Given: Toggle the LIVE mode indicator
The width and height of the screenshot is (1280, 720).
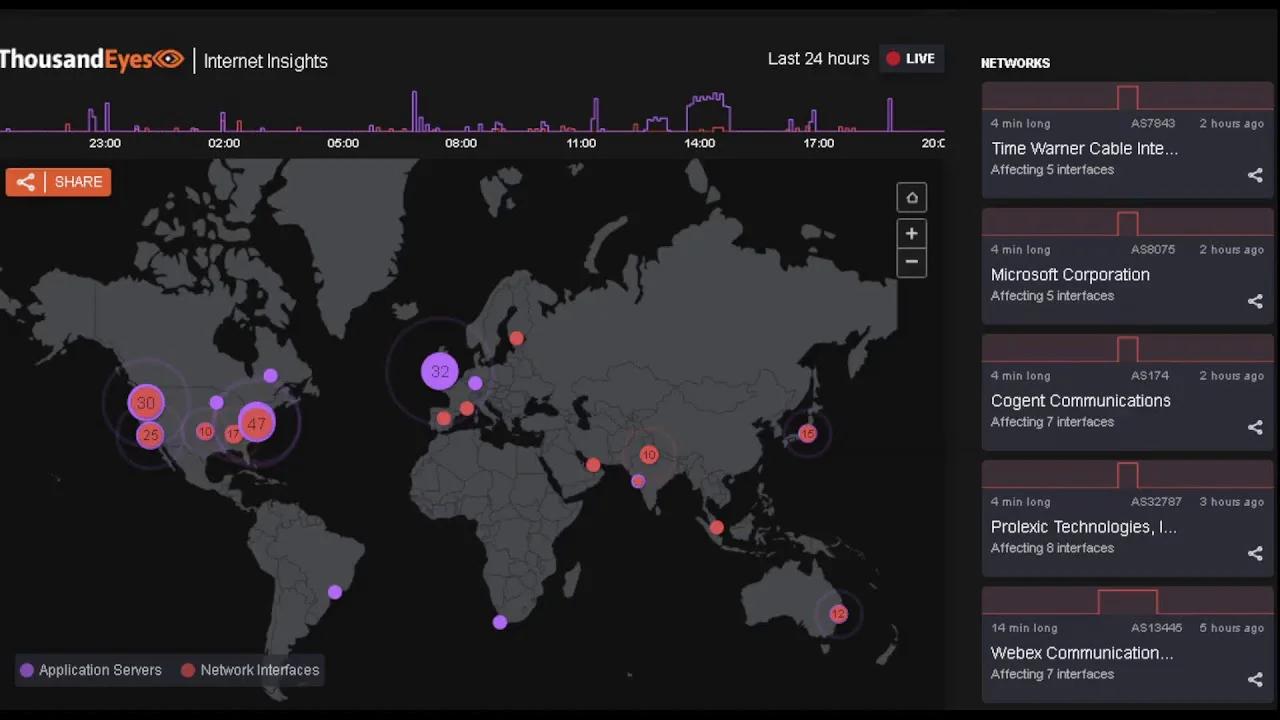Looking at the screenshot, I should pyautogui.click(x=910, y=59).
